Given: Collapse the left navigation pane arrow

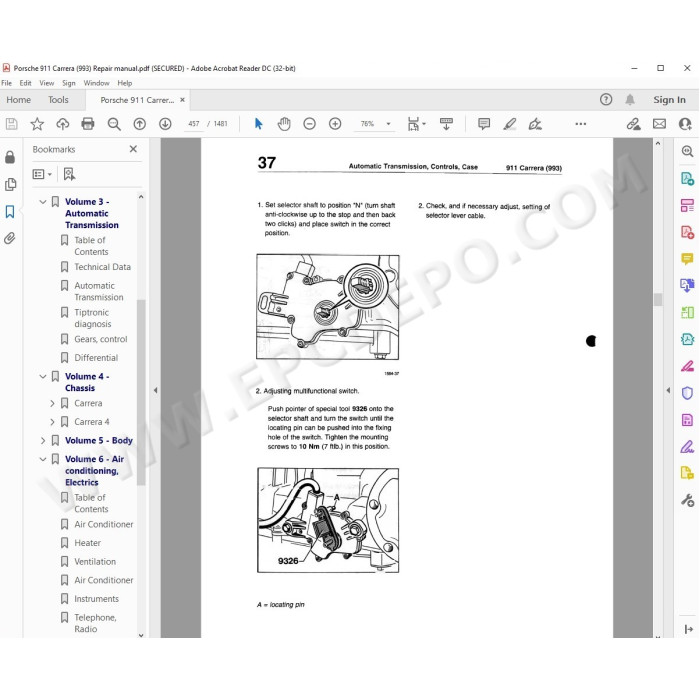Looking at the screenshot, I should [x=155, y=390].
